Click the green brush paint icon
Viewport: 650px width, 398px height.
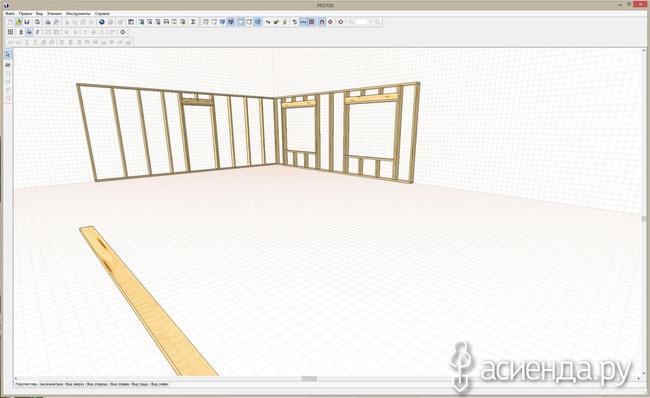(x=276, y=22)
